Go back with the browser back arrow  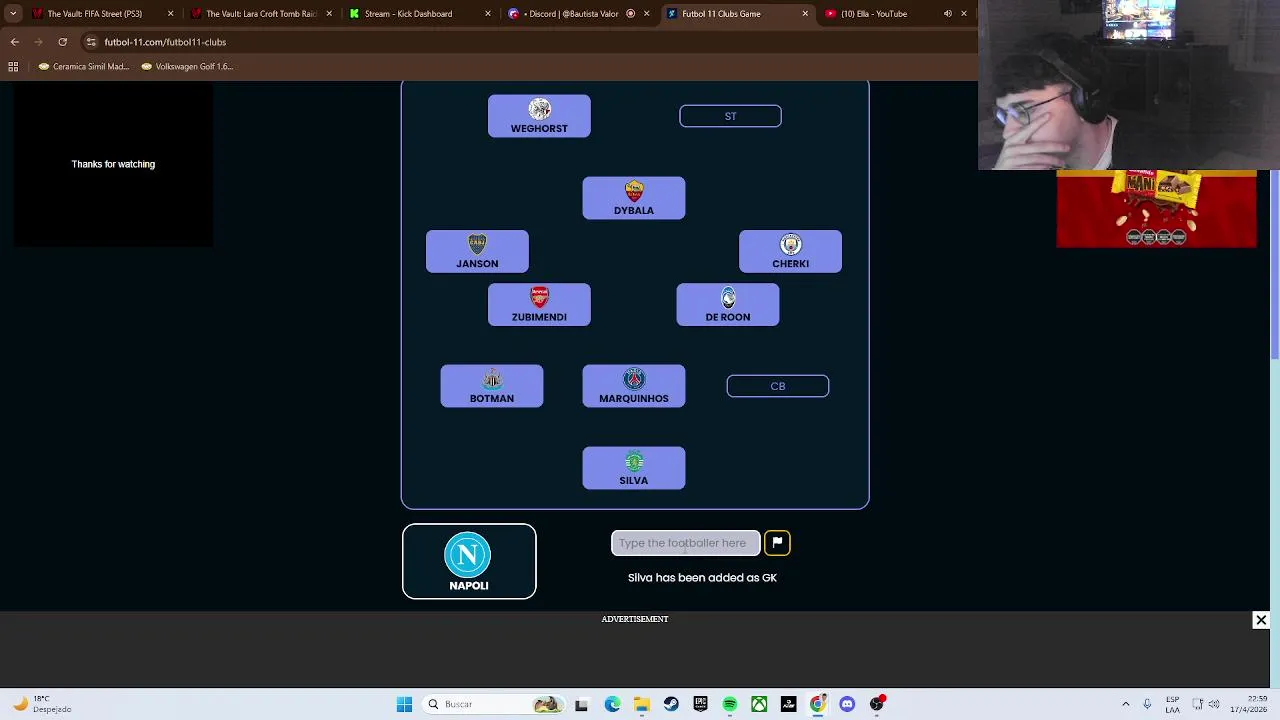[14, 42]
